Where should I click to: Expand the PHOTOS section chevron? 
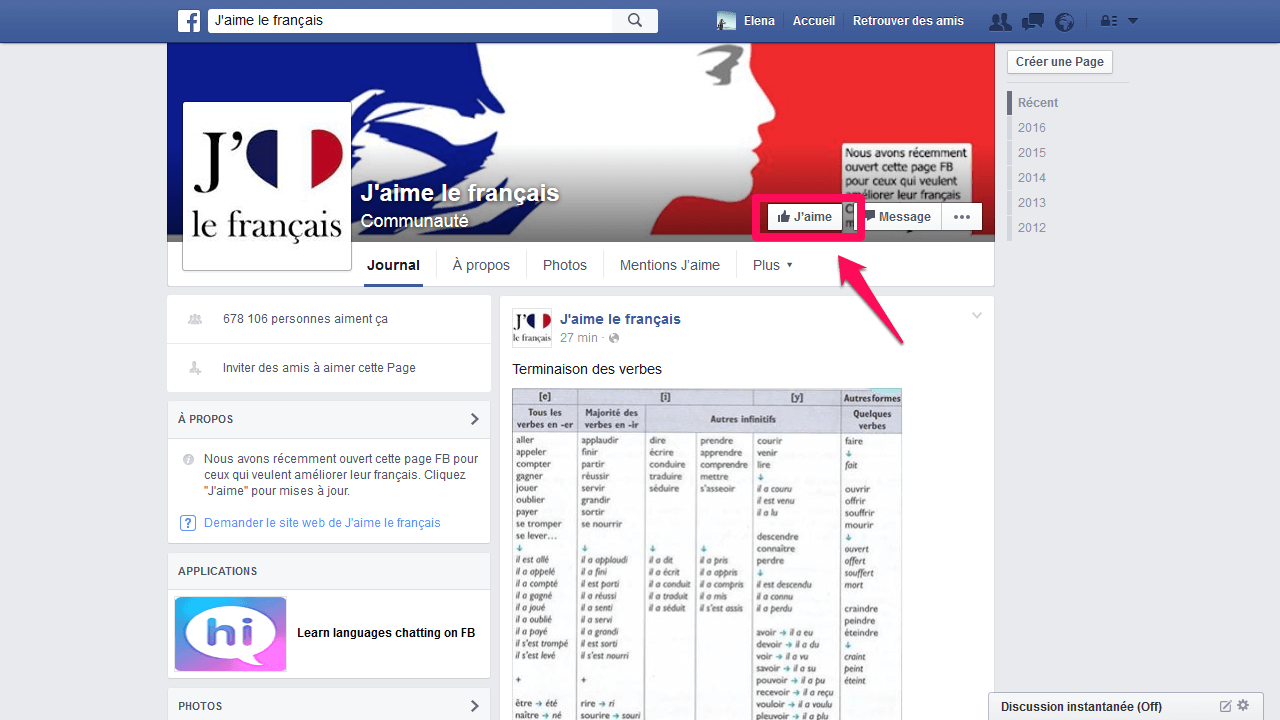tap(474, 706)
